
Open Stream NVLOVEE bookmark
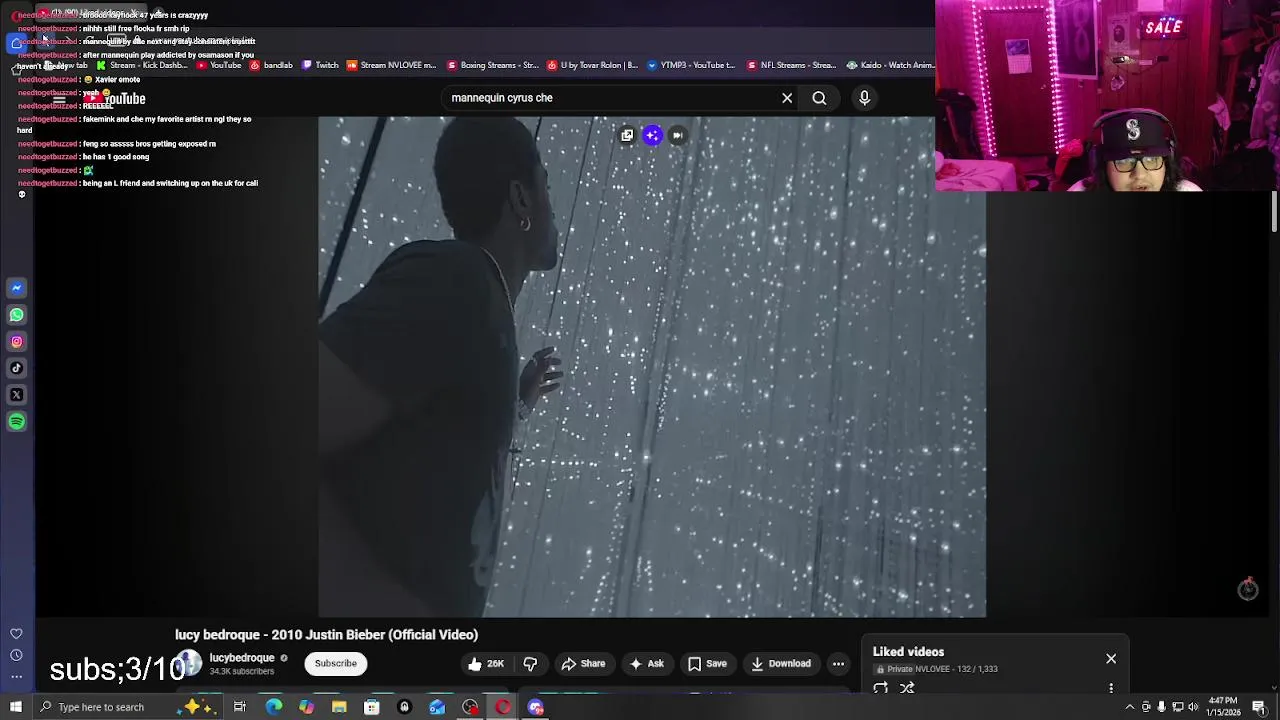click(392, 65)
